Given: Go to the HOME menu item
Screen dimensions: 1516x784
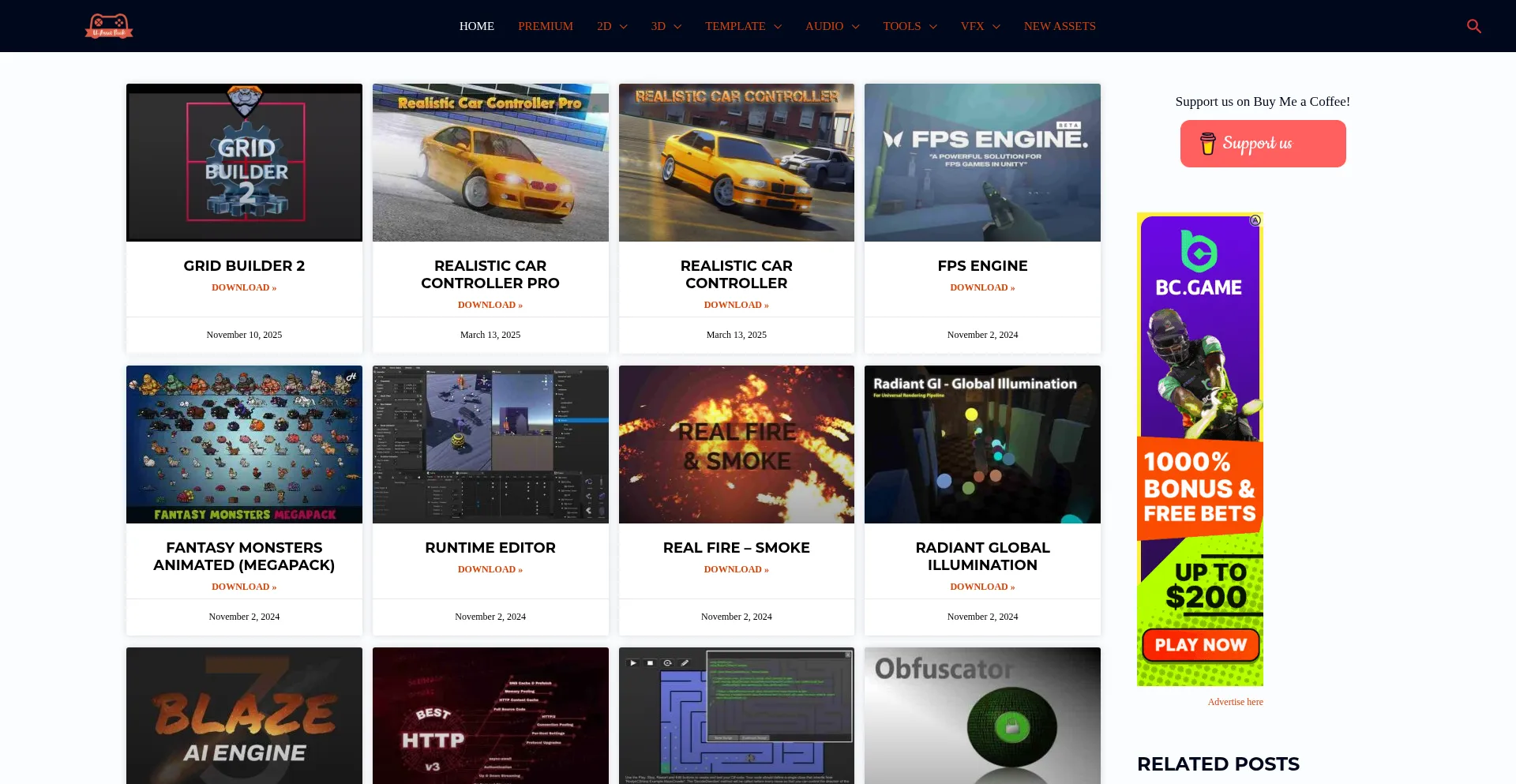Looking at the screenshot, I should (x=477, y=26).
